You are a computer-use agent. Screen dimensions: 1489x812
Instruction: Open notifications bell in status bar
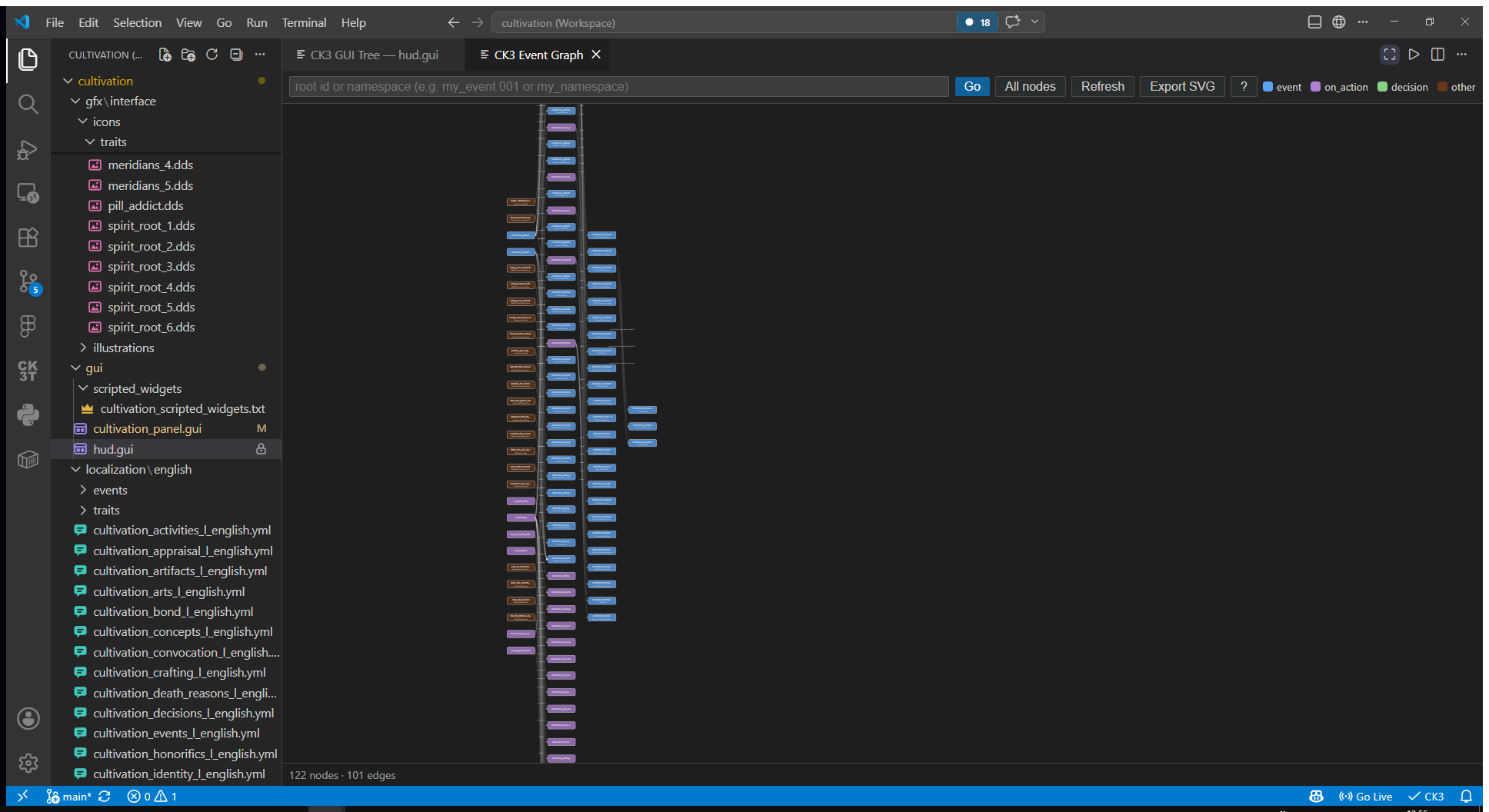1467,797
